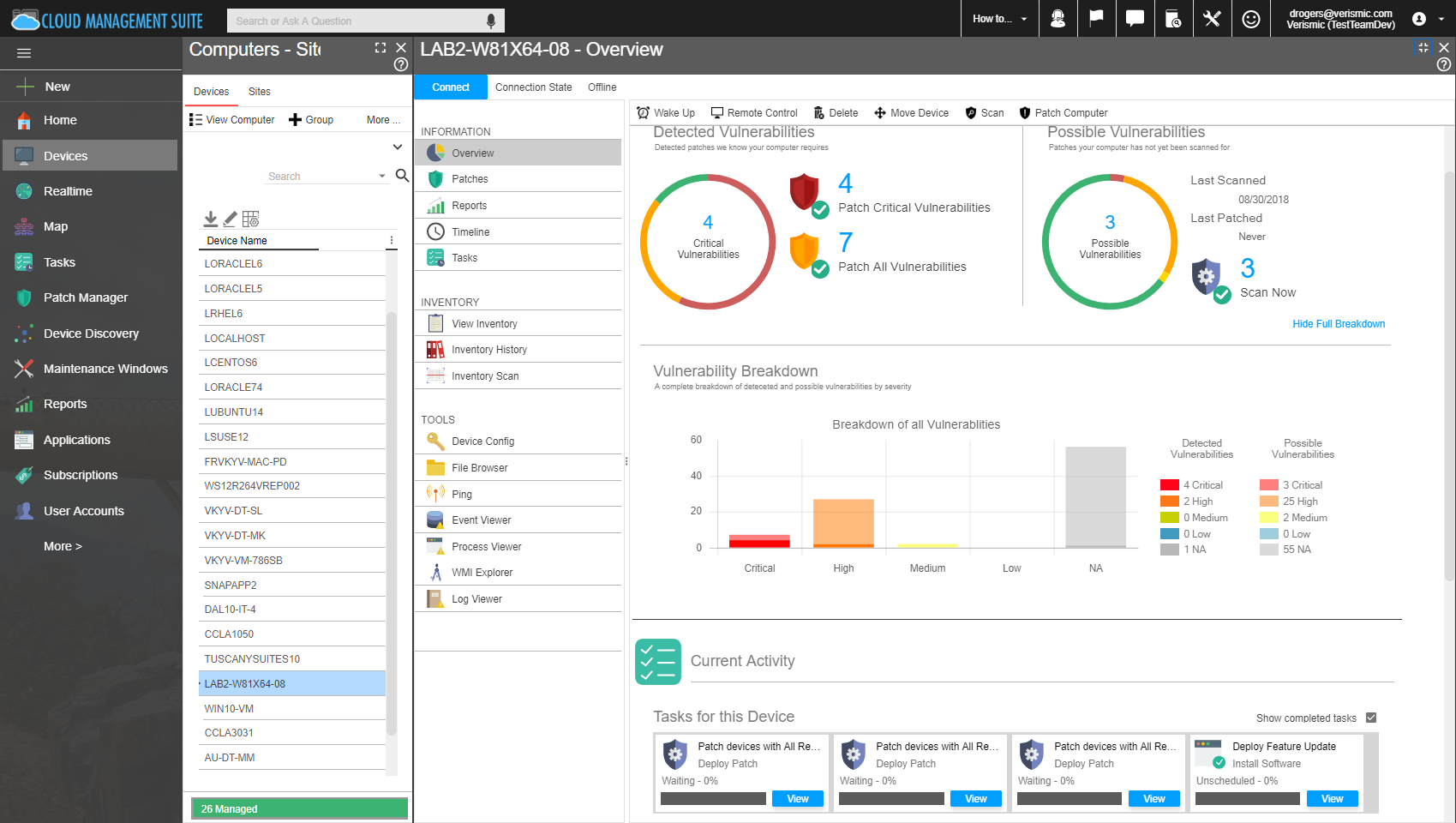Click Move Device in toolbar
The width and height of the screenshot is (1456, 823).
point(911,112)
